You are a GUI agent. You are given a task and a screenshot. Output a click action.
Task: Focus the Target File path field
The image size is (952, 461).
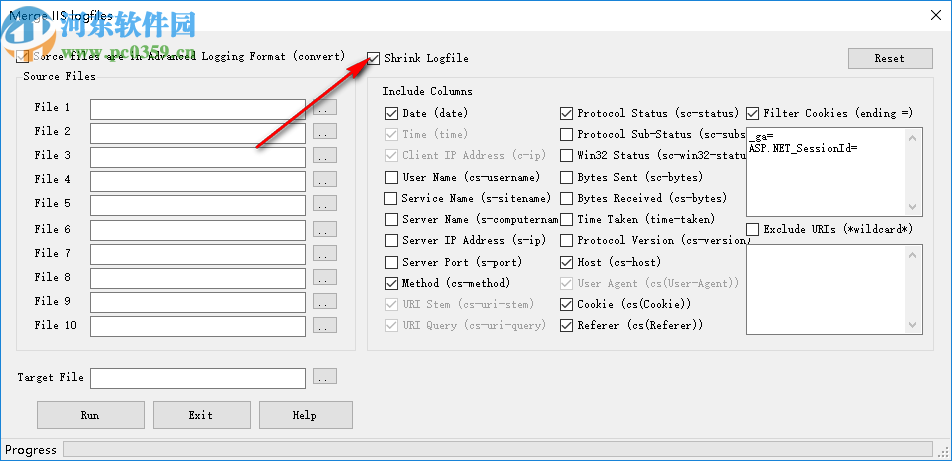coord(198,378)
